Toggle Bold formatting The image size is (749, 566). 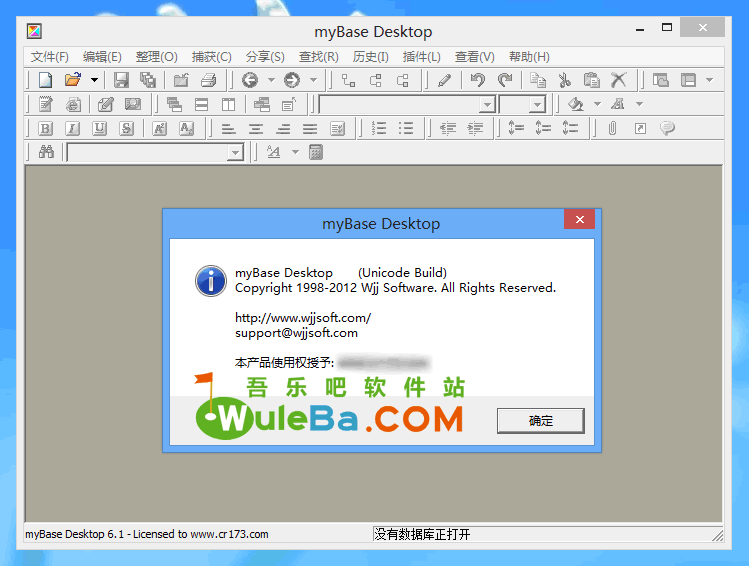tap(45, 128)
